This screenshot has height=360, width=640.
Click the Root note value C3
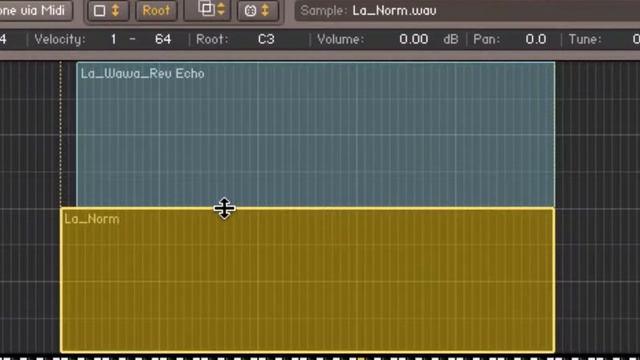266,39
